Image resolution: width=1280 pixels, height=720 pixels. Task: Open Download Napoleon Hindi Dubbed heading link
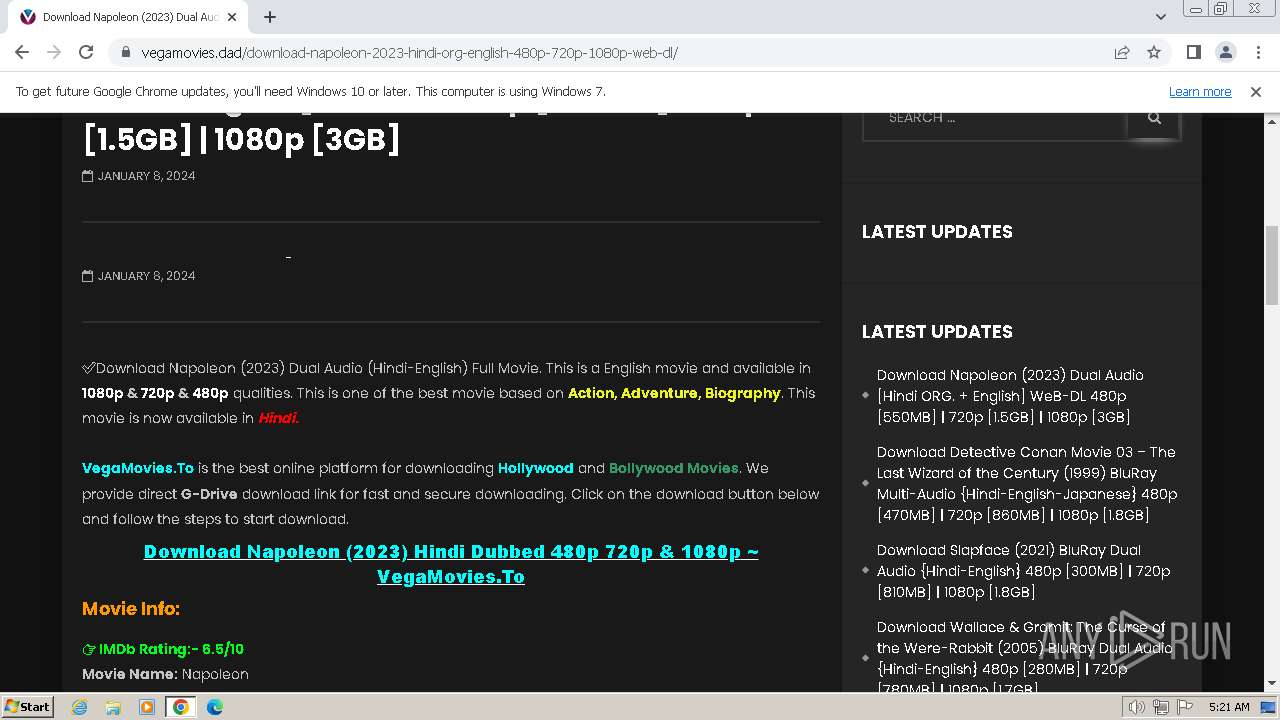[x=451, y=564]
